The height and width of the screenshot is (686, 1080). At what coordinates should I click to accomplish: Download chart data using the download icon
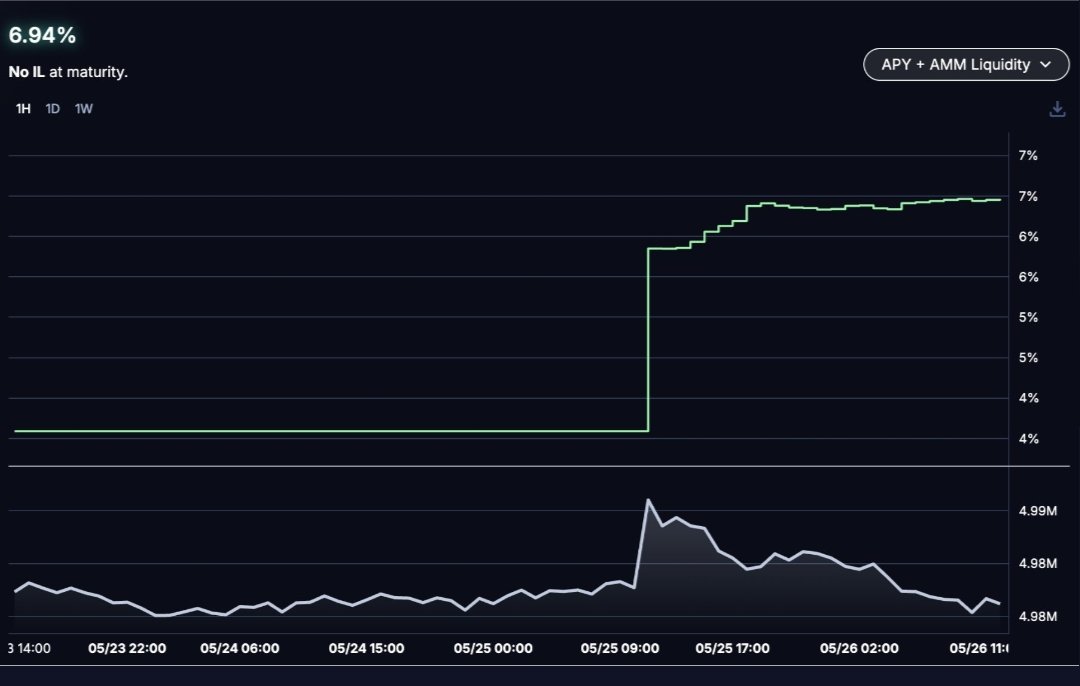tap(1057, 109)
